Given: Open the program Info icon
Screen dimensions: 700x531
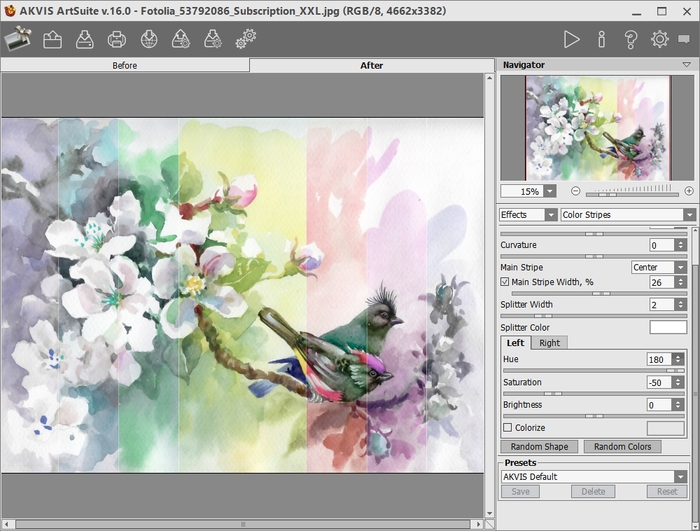Looking at the screenshot, I should [601, 39].
